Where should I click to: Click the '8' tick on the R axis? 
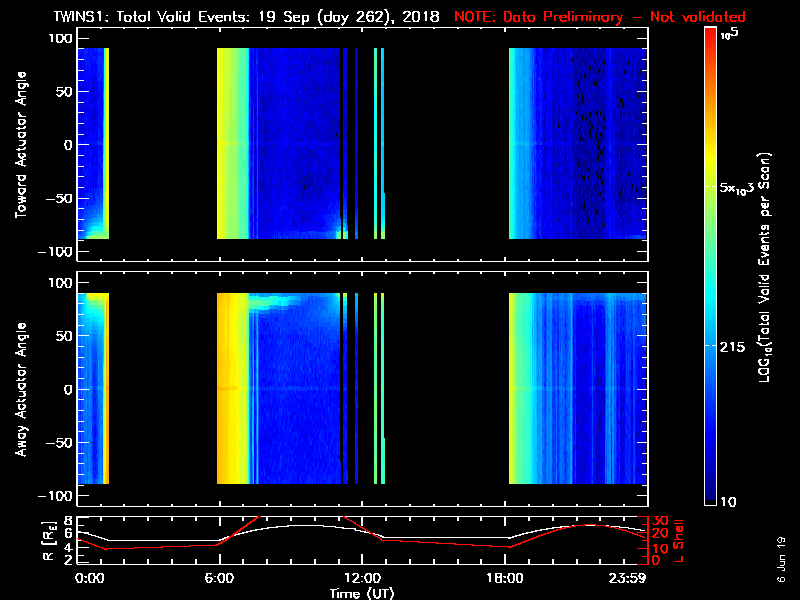tap(67, 521)
